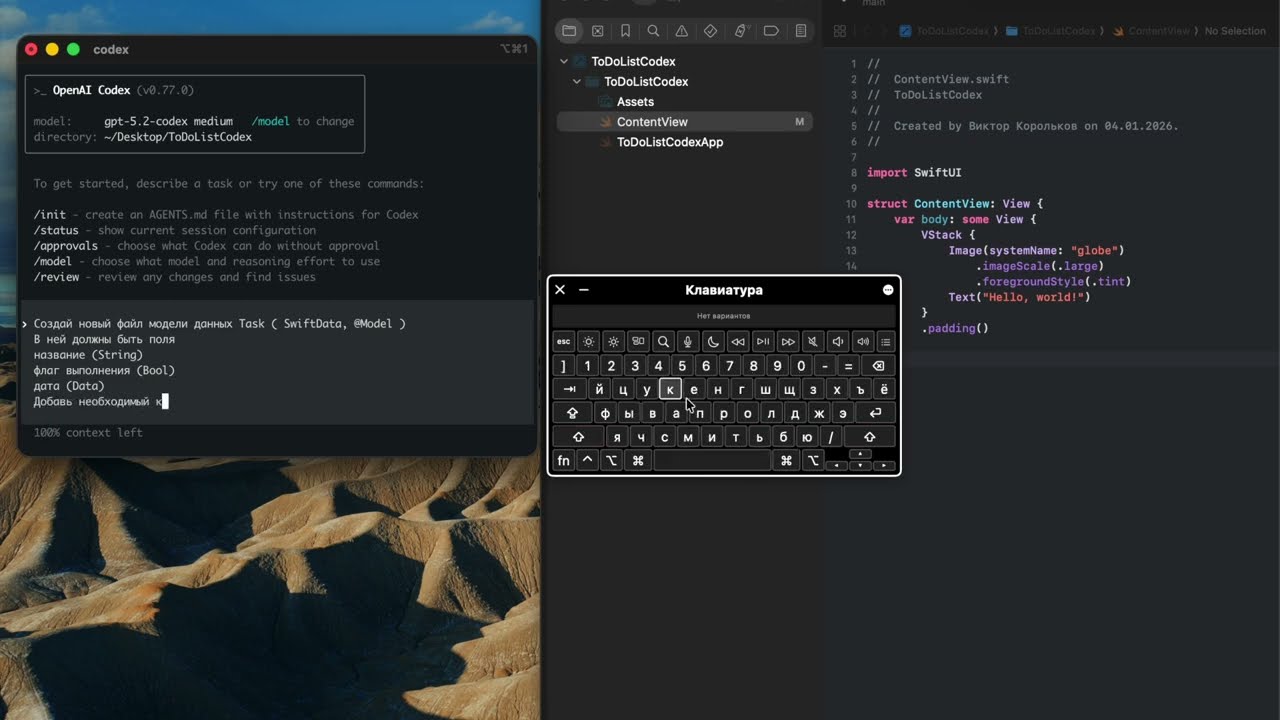Click the /approvals command text
Viewport: 1280px width, 720px height.
coord(66,246)
